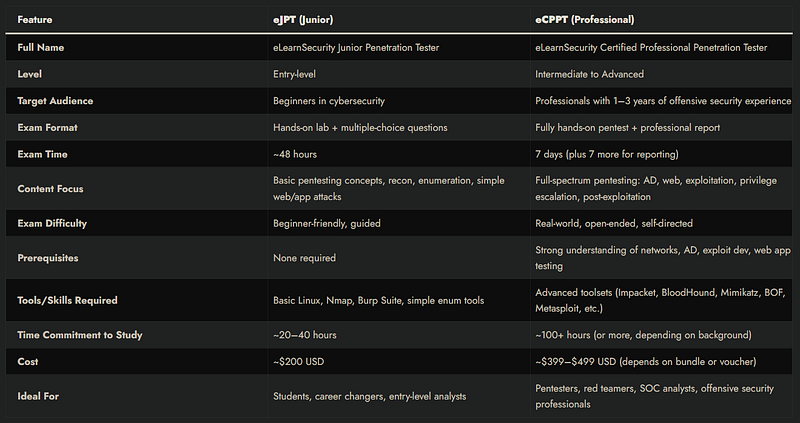Click the ~$399–$499 USD cost cell
Image resolution: width=800 pixels, height=423 pixels.
645,362
